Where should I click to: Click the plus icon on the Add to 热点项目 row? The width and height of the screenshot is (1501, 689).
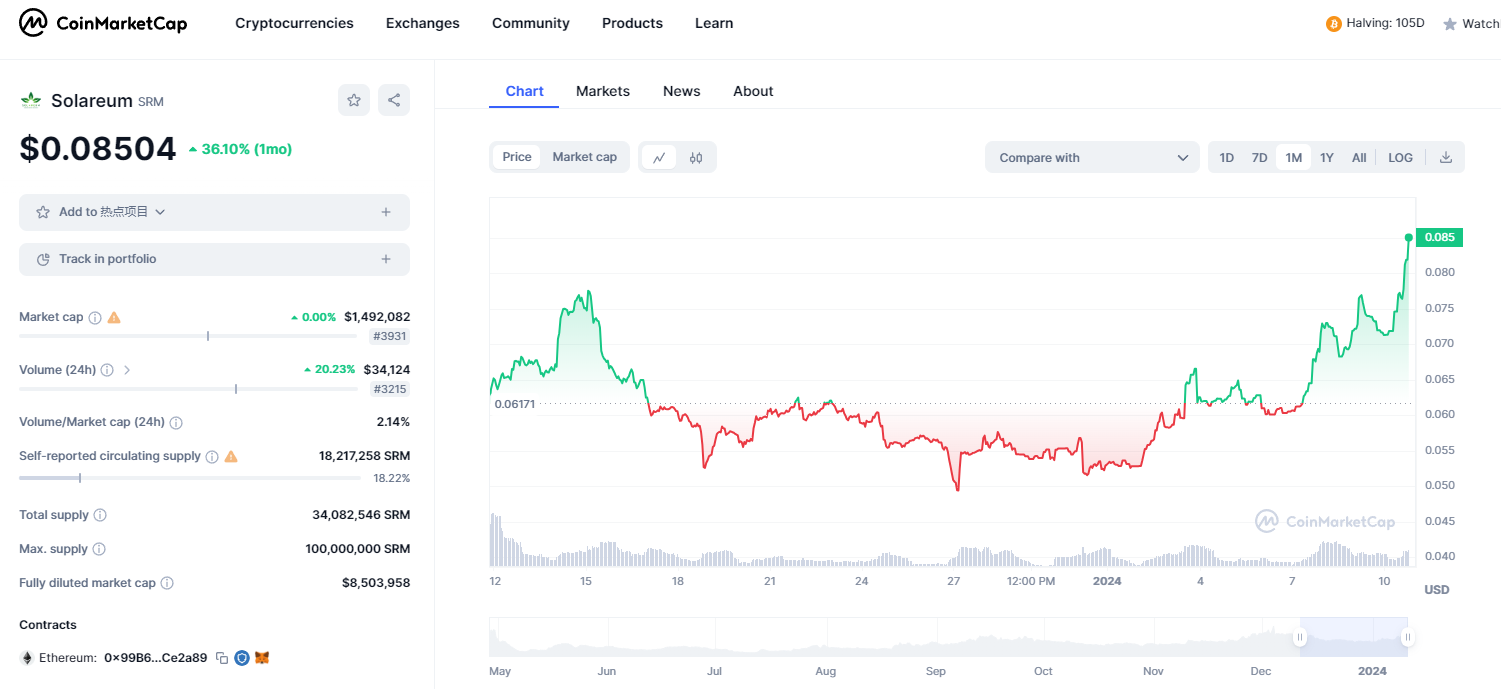(x=386, y=212)
